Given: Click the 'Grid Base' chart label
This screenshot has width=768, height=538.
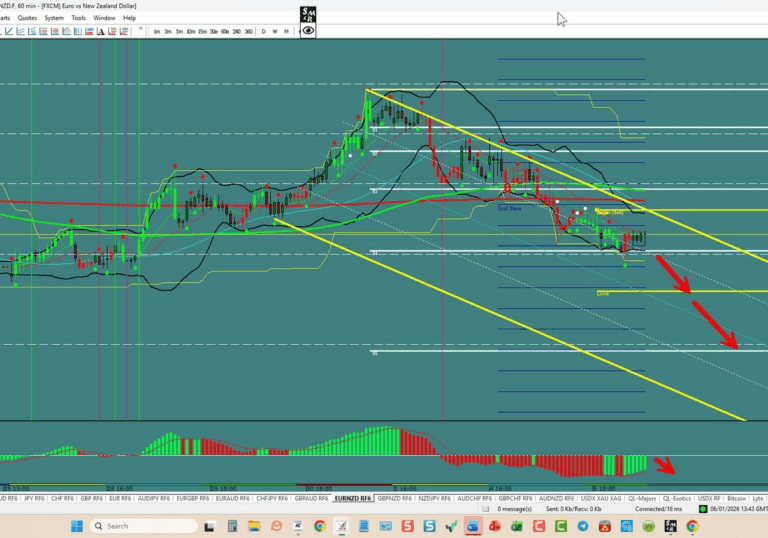Looking at the screenshot, I should (x=509, y=208).
